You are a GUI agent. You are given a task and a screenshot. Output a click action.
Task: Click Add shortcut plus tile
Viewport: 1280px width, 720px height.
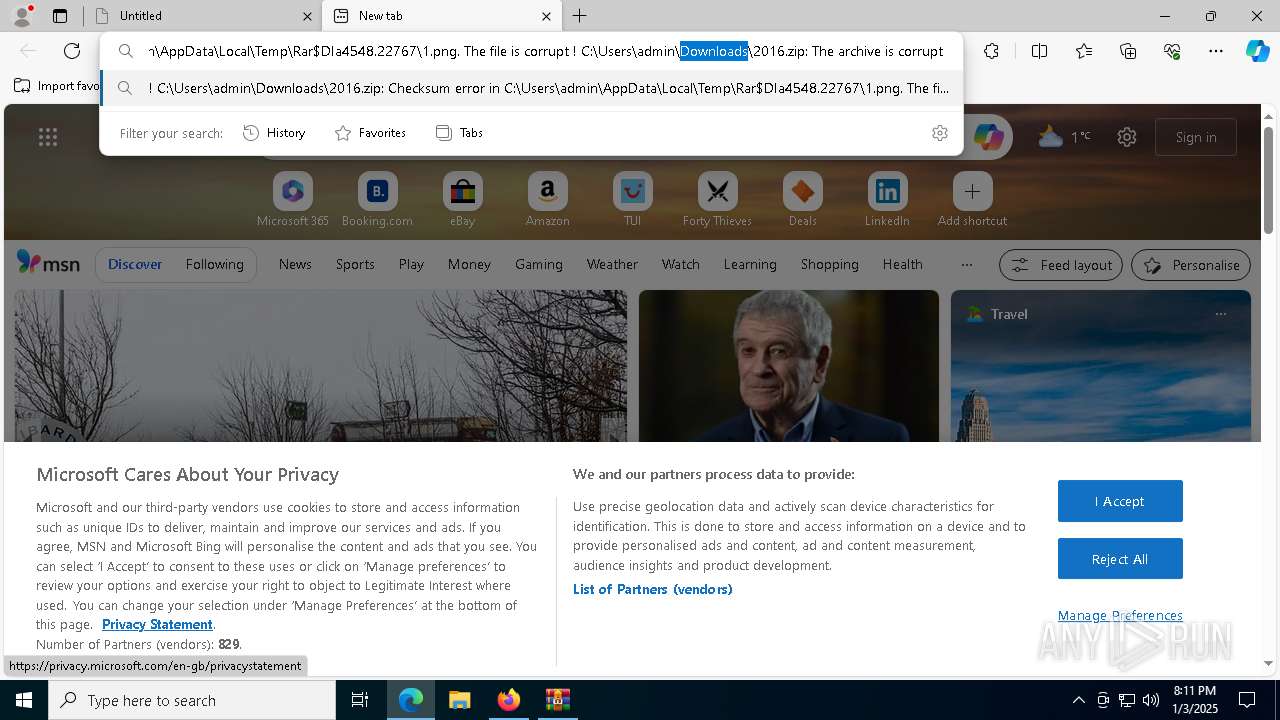pyautogui.click(x=972, y=200)
